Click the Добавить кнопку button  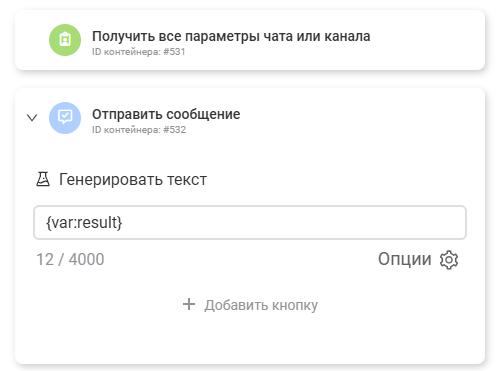click(250, 305)
